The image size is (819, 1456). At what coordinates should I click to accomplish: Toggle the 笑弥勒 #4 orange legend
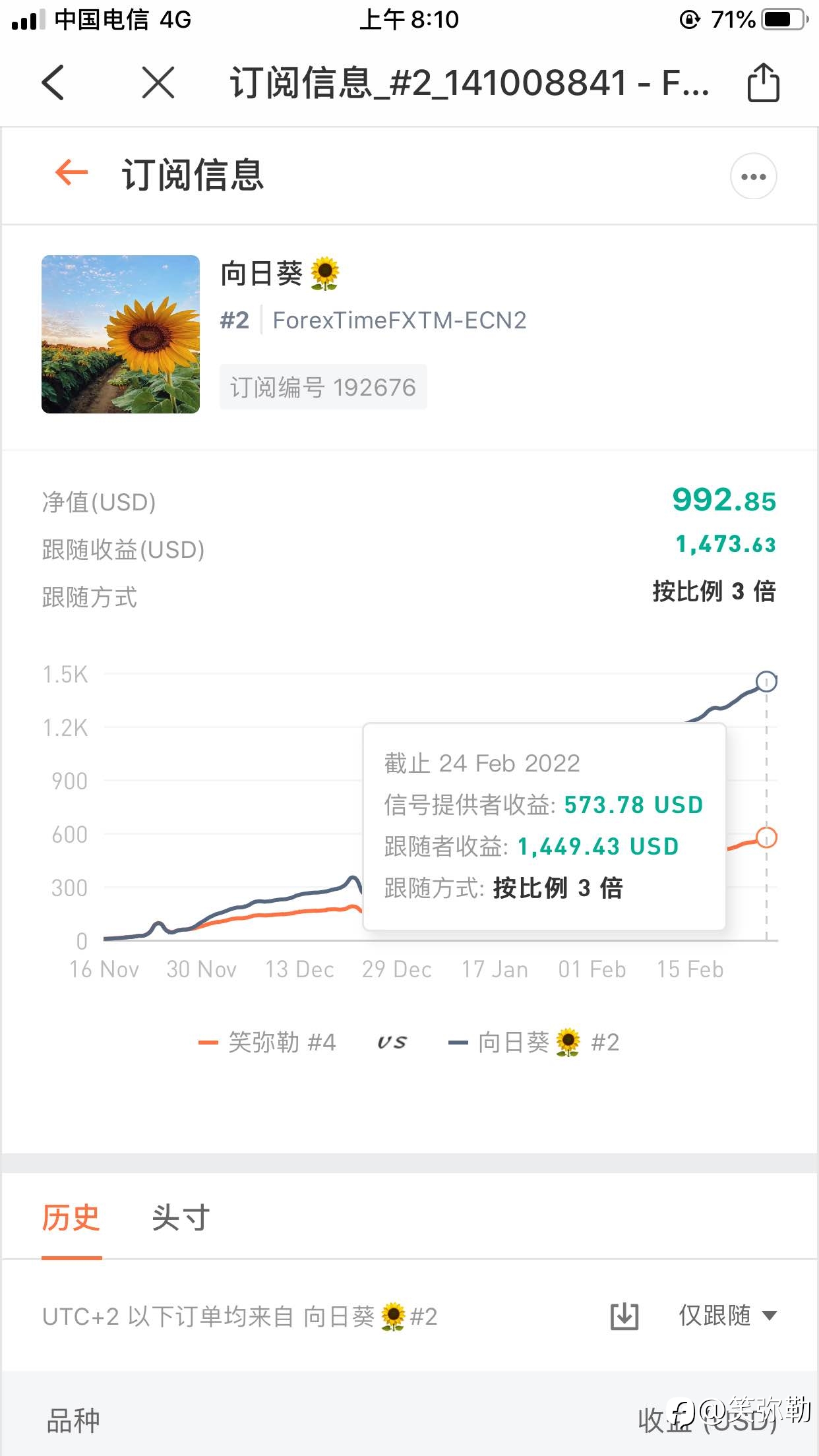268,1043
